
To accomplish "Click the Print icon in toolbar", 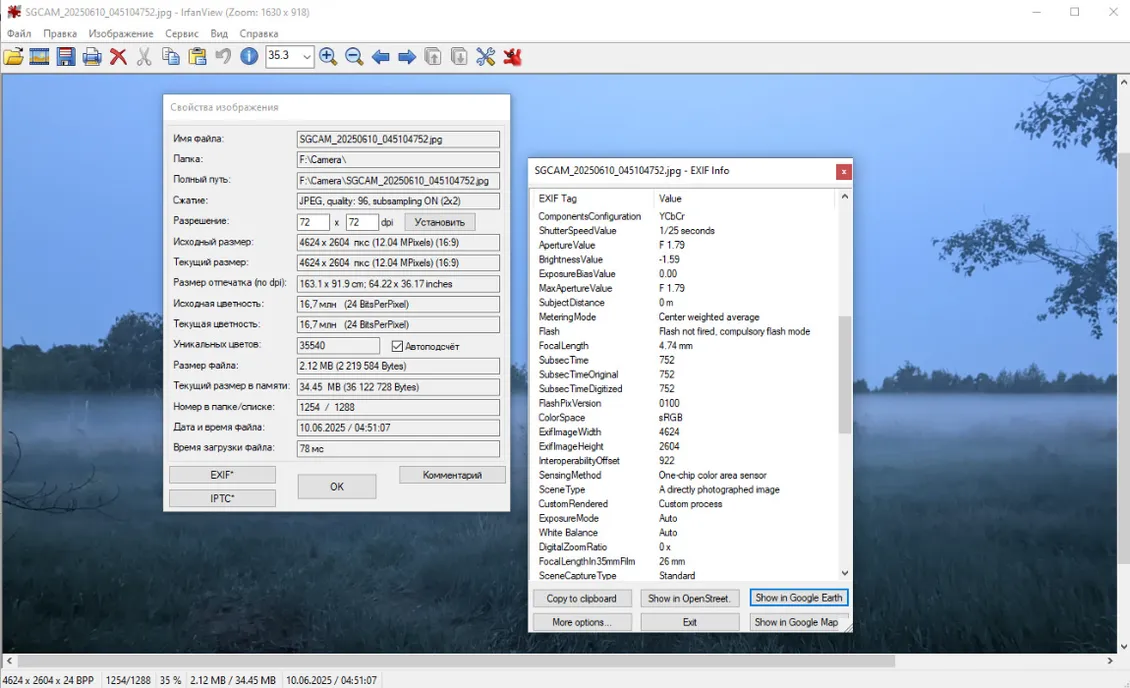I will coord(92,57).
